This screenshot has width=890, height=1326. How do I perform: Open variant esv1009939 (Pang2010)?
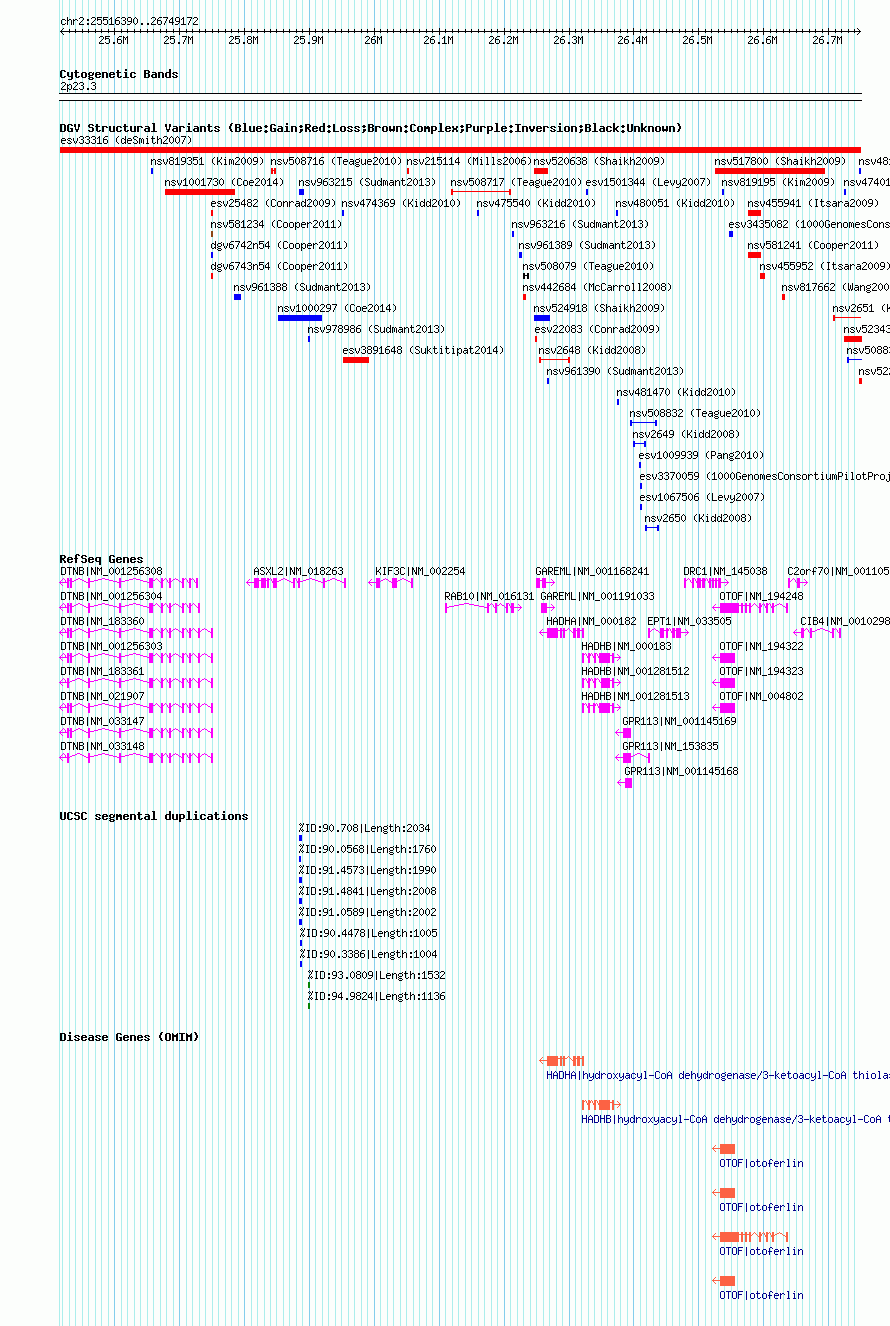(701, 455)
